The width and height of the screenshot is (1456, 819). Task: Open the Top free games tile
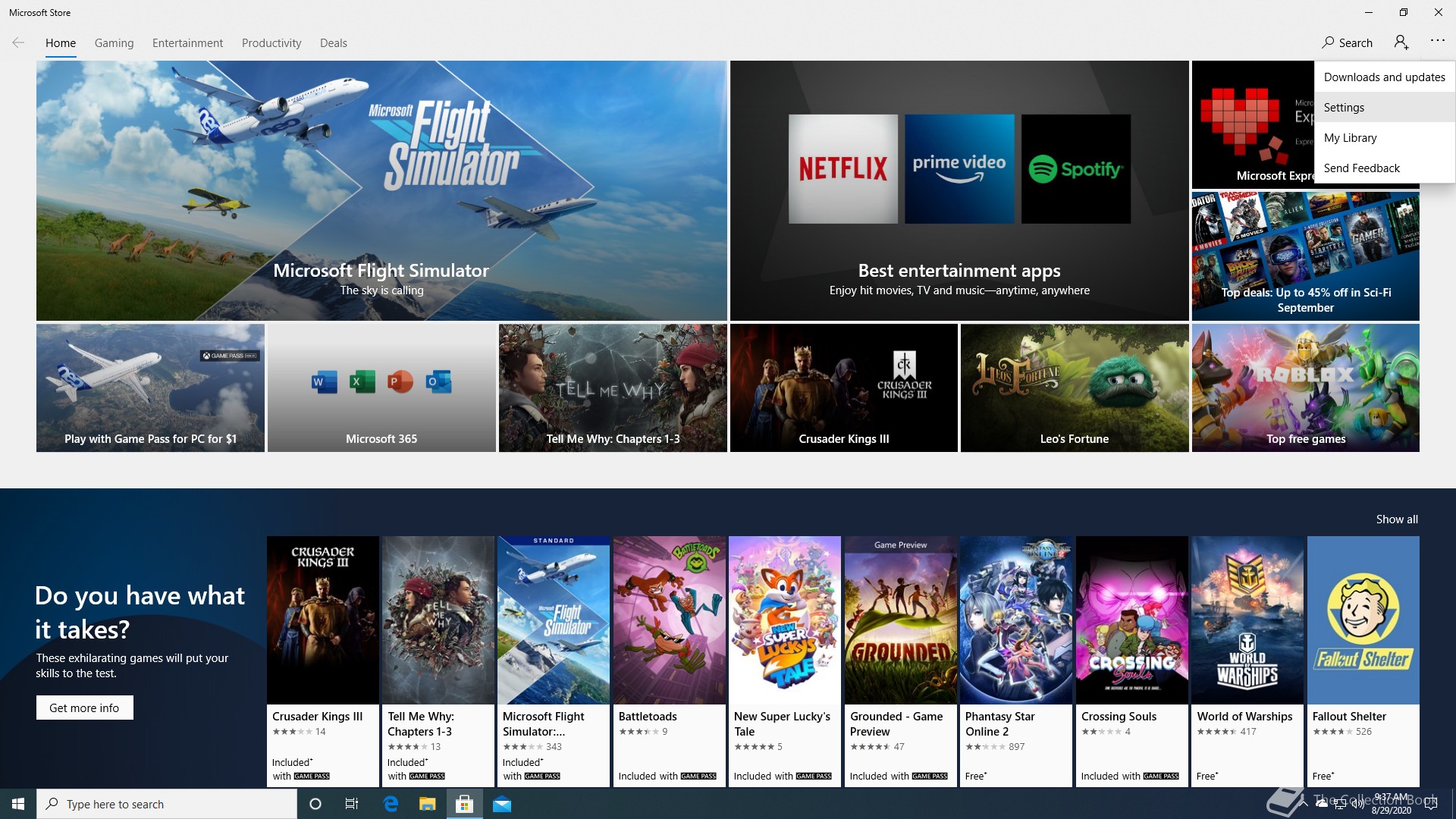(1305, 388)
